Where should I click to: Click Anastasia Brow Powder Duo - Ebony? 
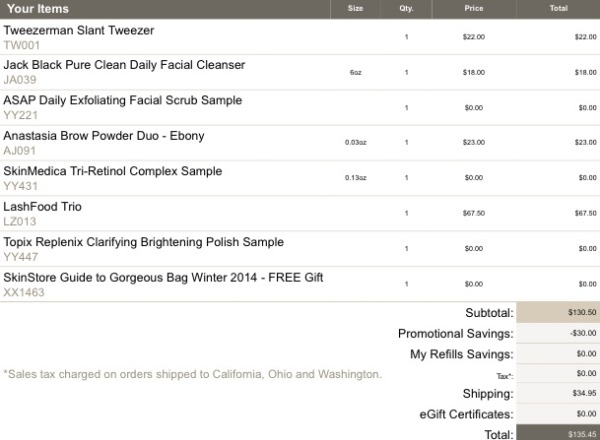pos(104,136)
